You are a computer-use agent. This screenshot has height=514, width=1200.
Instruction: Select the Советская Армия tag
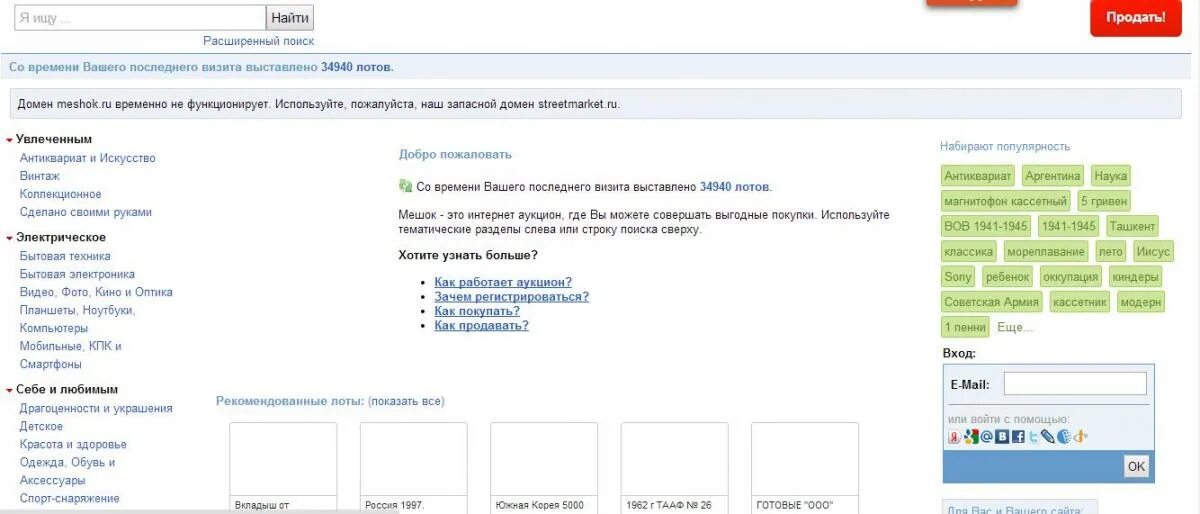click(x=992, y=302)
